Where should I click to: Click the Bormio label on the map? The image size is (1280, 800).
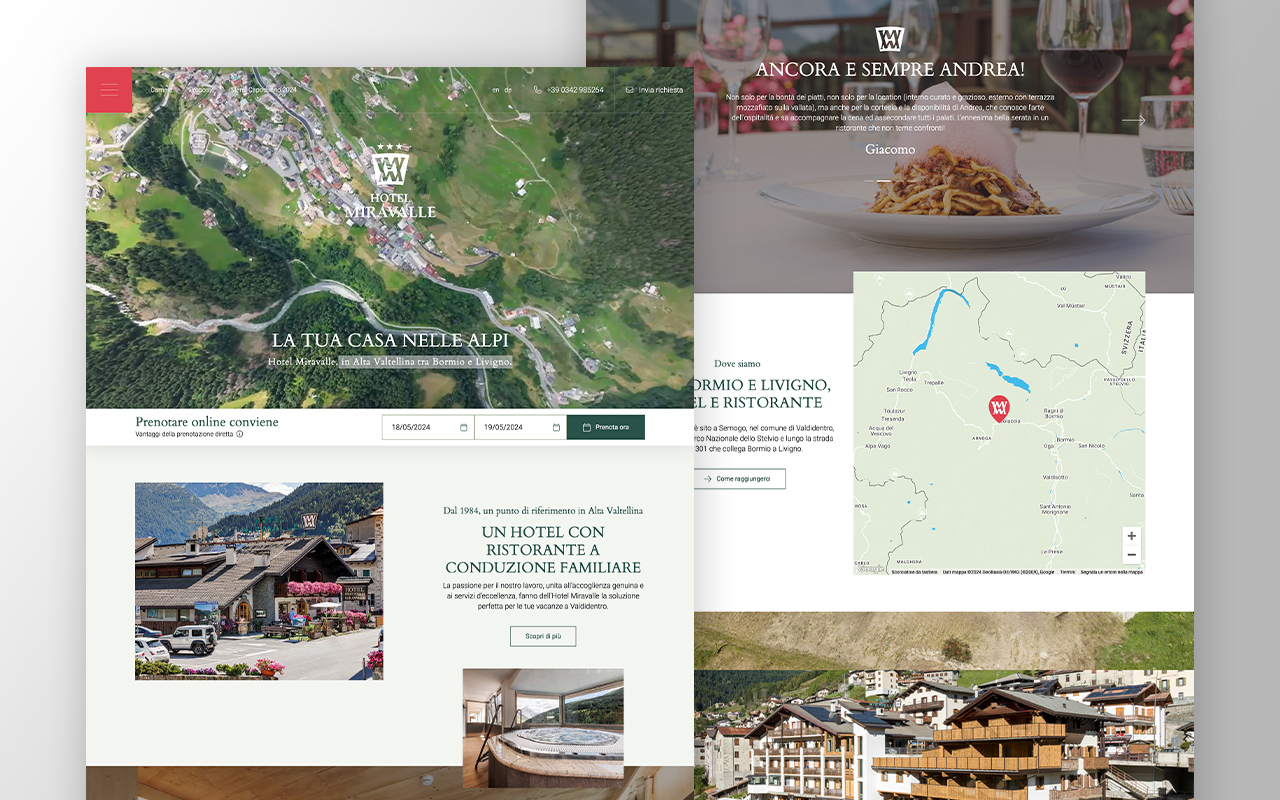(1065, 440)
